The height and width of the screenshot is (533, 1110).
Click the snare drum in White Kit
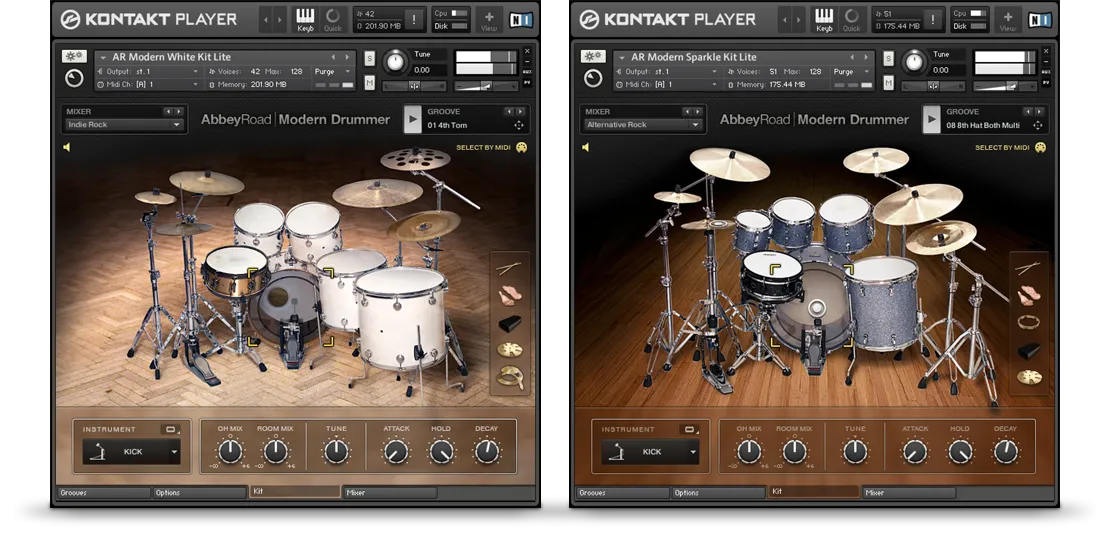coord(236,270)
